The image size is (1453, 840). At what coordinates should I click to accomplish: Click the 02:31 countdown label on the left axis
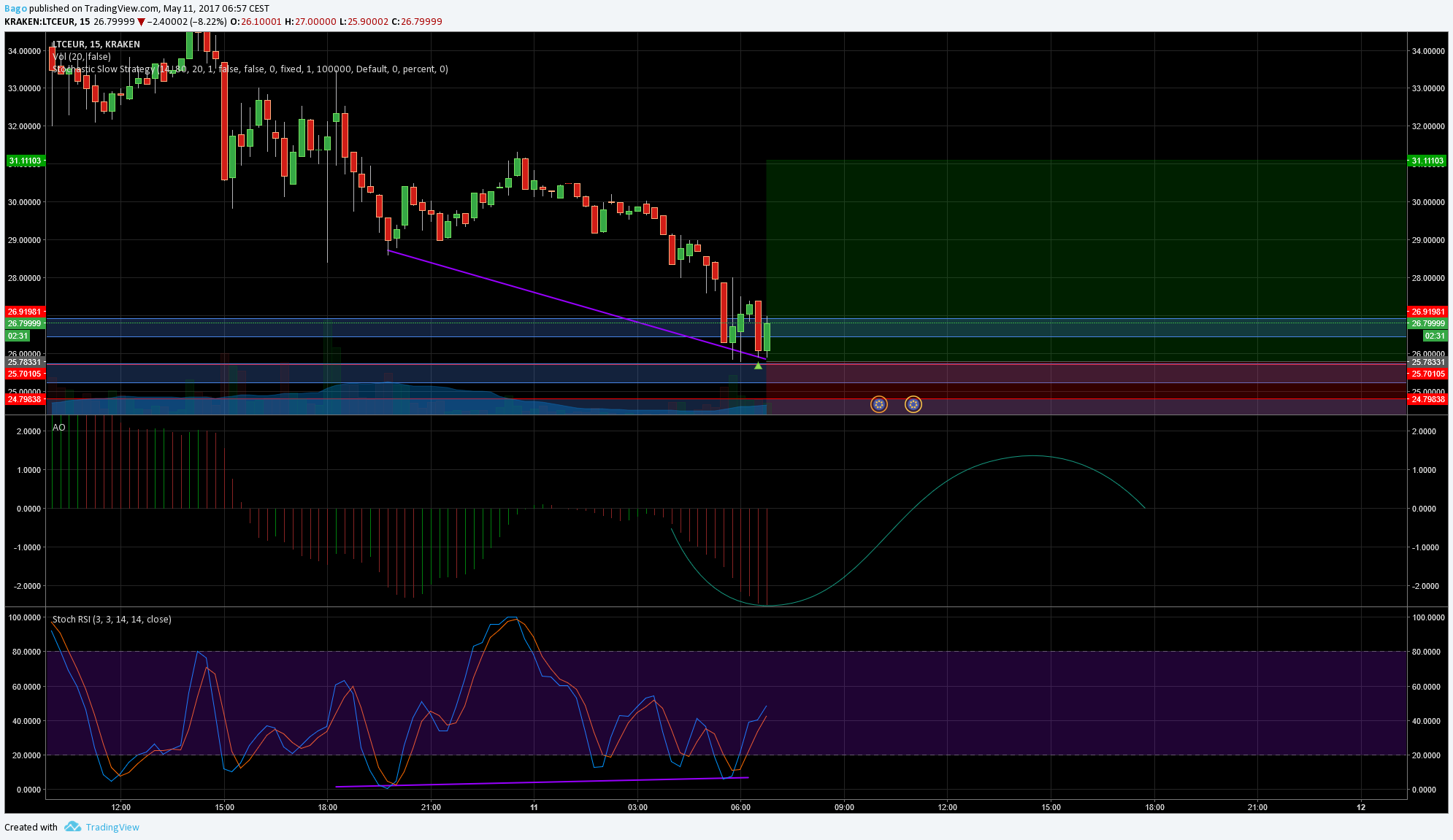click(x=18, y=336)
